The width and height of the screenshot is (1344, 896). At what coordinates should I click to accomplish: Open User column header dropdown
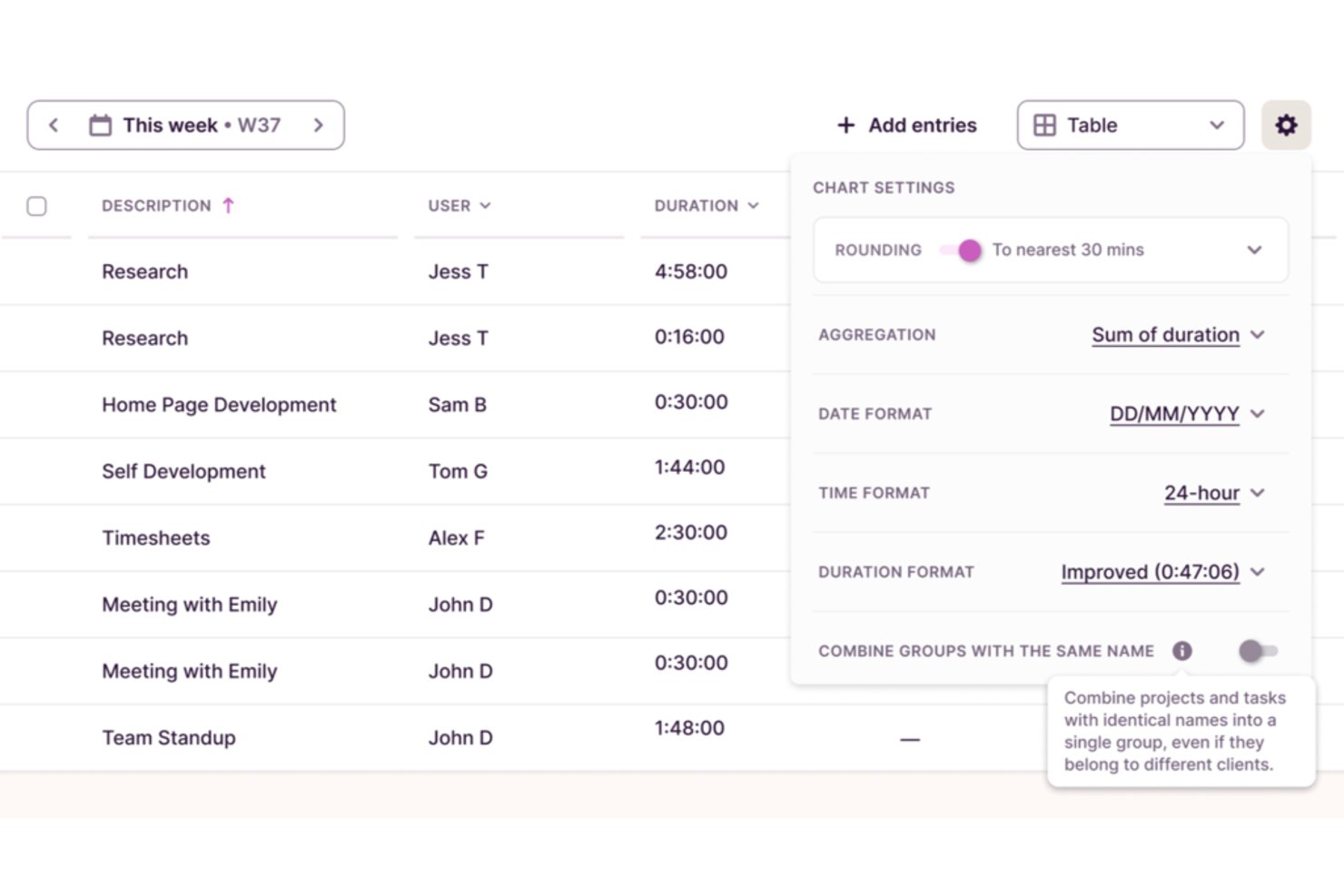tap(460, 206)
